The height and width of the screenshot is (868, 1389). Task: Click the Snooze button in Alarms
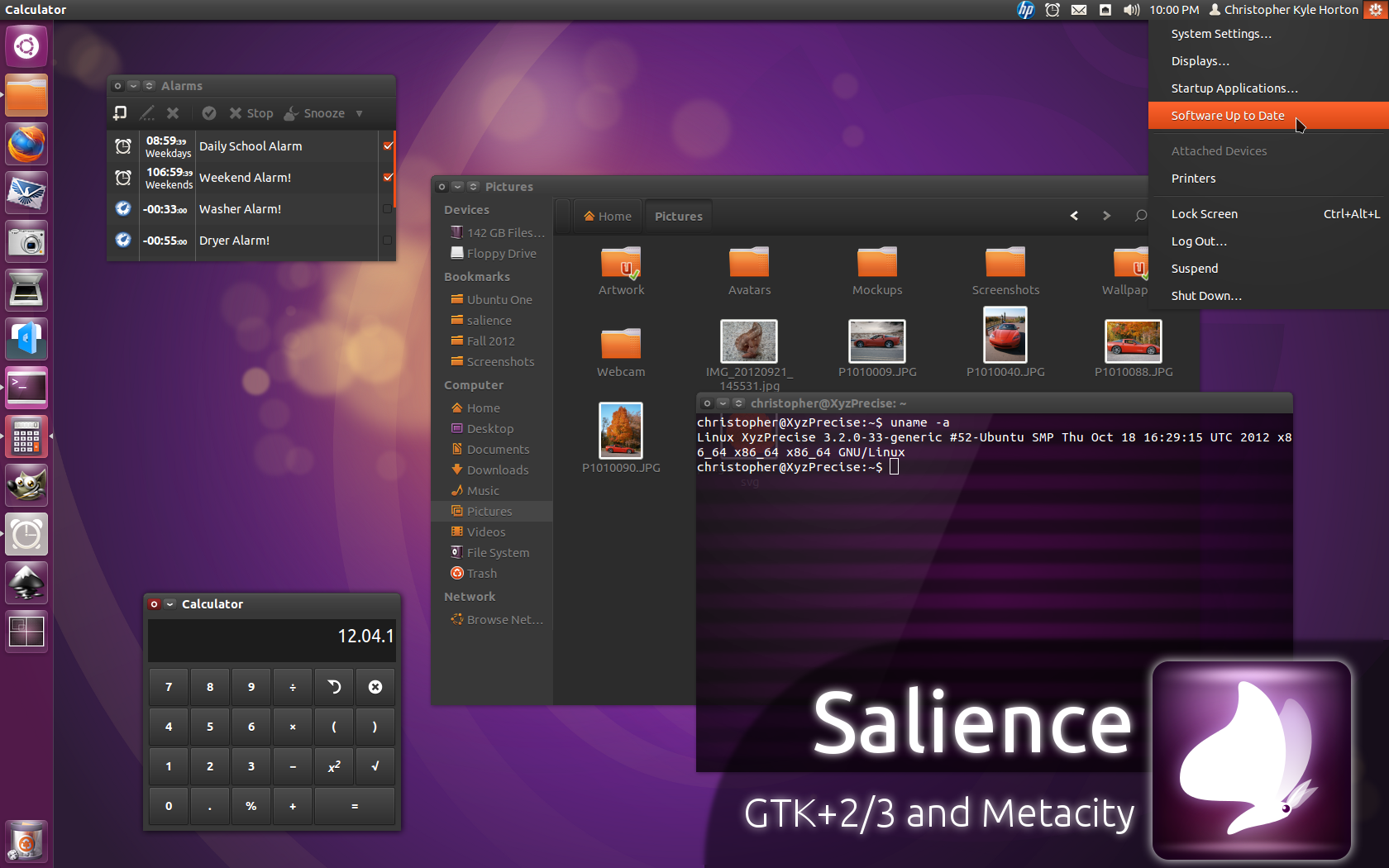[x=315, y=113]
